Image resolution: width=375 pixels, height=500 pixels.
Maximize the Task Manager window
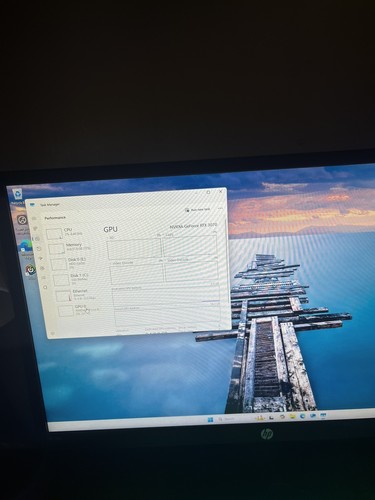(x=208, y=192)
